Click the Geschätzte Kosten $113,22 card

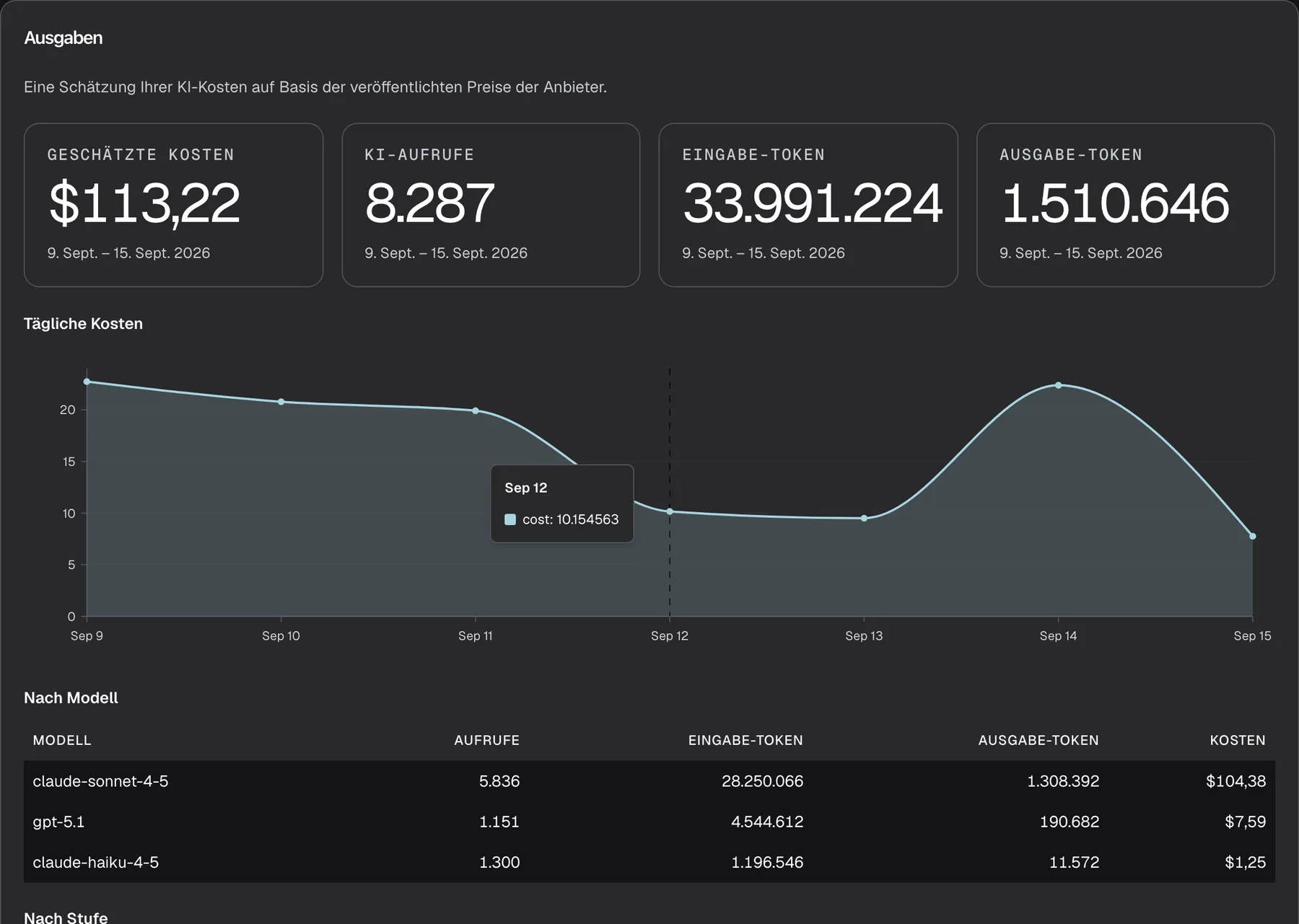pos(173,205)
